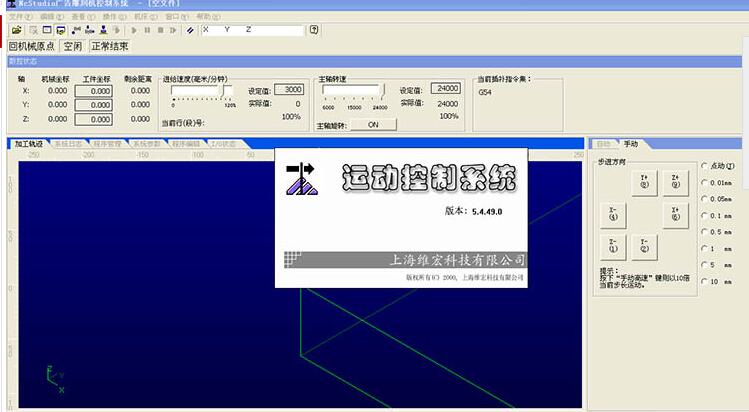Click the Z- (1) jog button
749x412 pixels.
coord(613,247)
